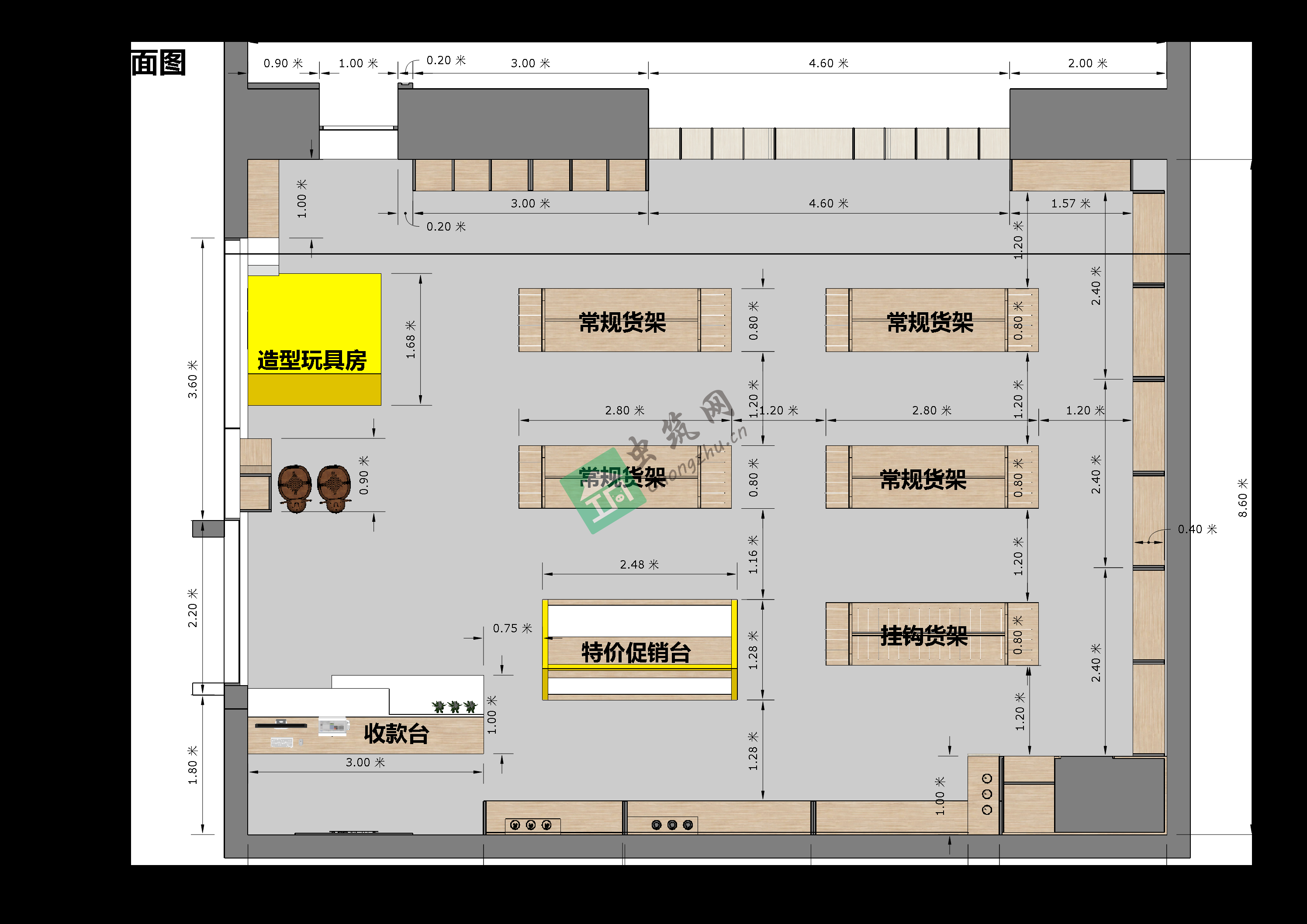Click the 2.48 米 dimension label
The width and height of the screenshot is (1307, 924).
pos(639,565)
